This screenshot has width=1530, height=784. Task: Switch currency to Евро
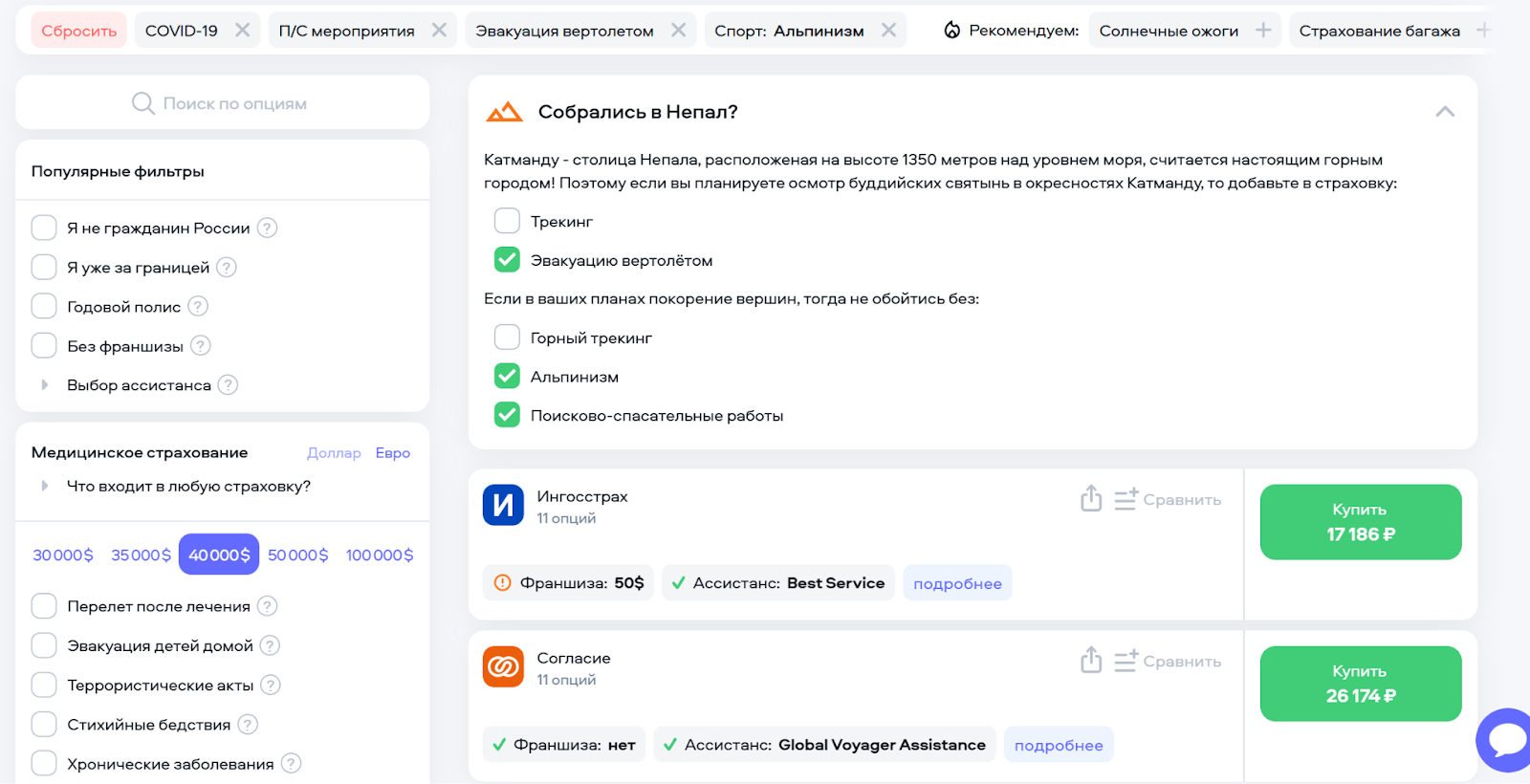(x=392, y=453)
